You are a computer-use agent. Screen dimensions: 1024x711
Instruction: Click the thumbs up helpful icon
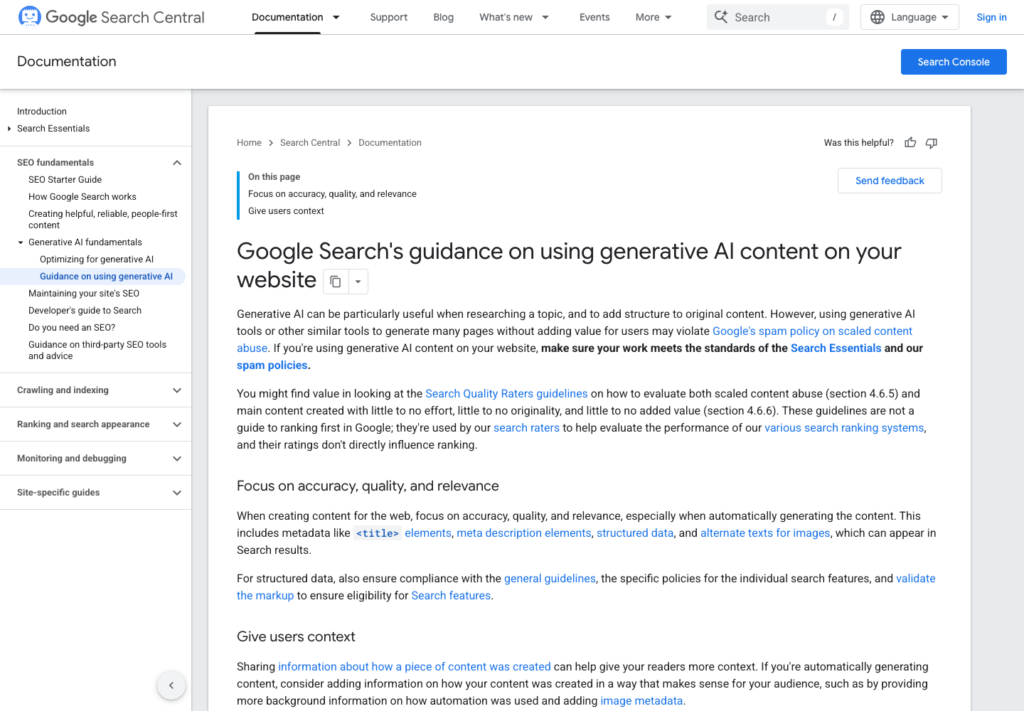(910, 142)
